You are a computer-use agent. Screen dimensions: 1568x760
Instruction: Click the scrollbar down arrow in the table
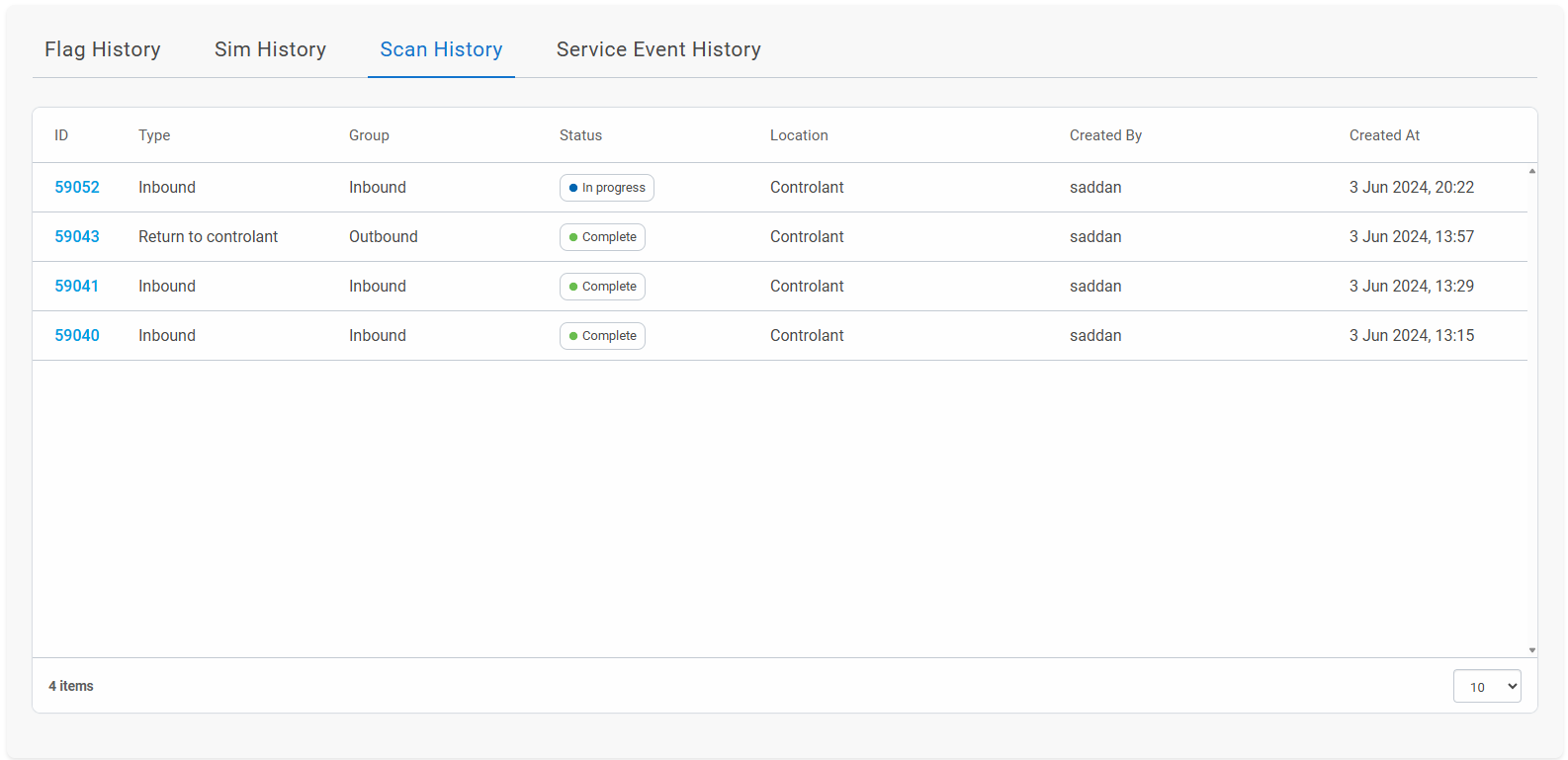(x=1532, y=650)
